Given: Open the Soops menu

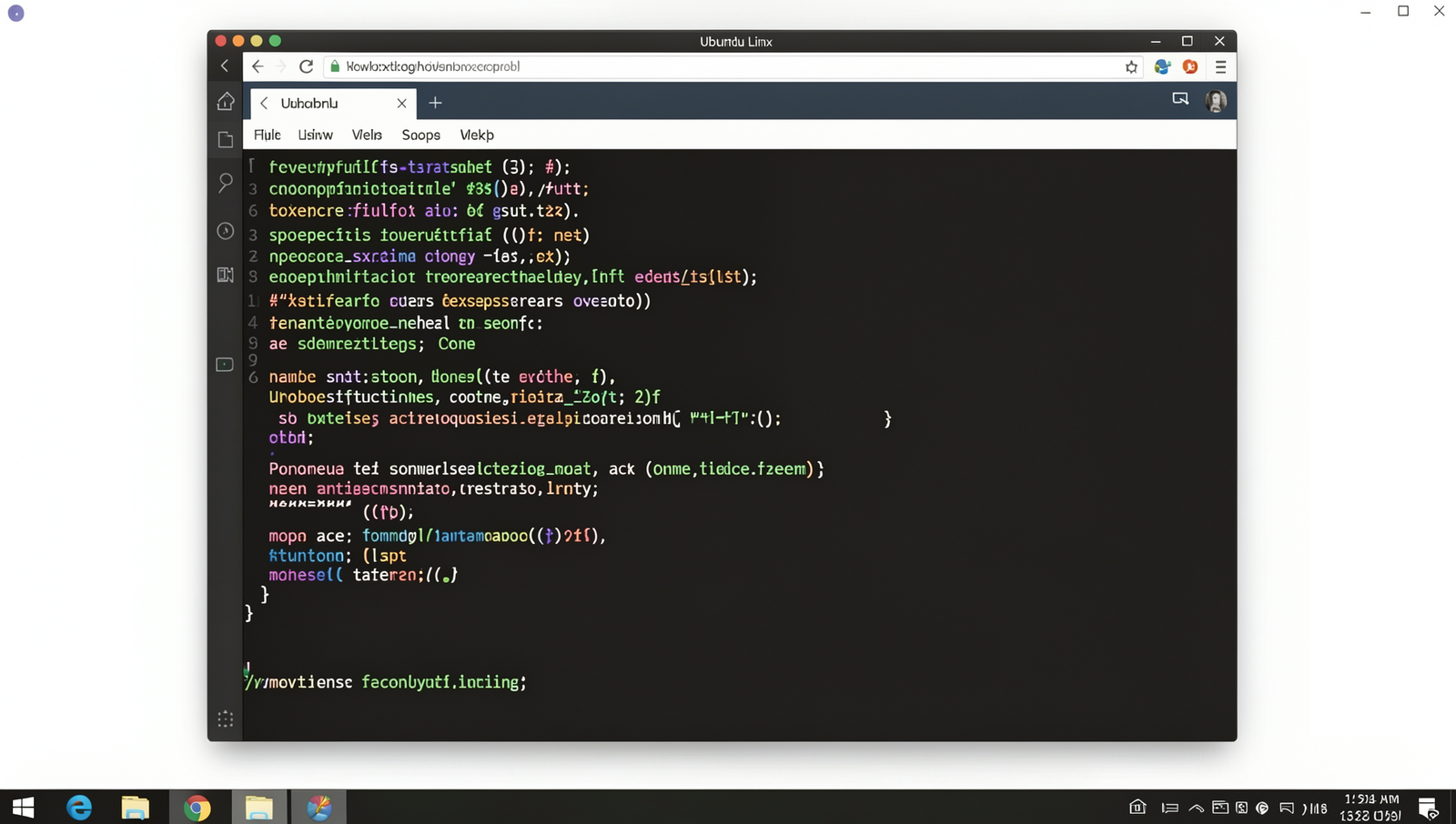Looking at the screenshot, I should (421, 135).
